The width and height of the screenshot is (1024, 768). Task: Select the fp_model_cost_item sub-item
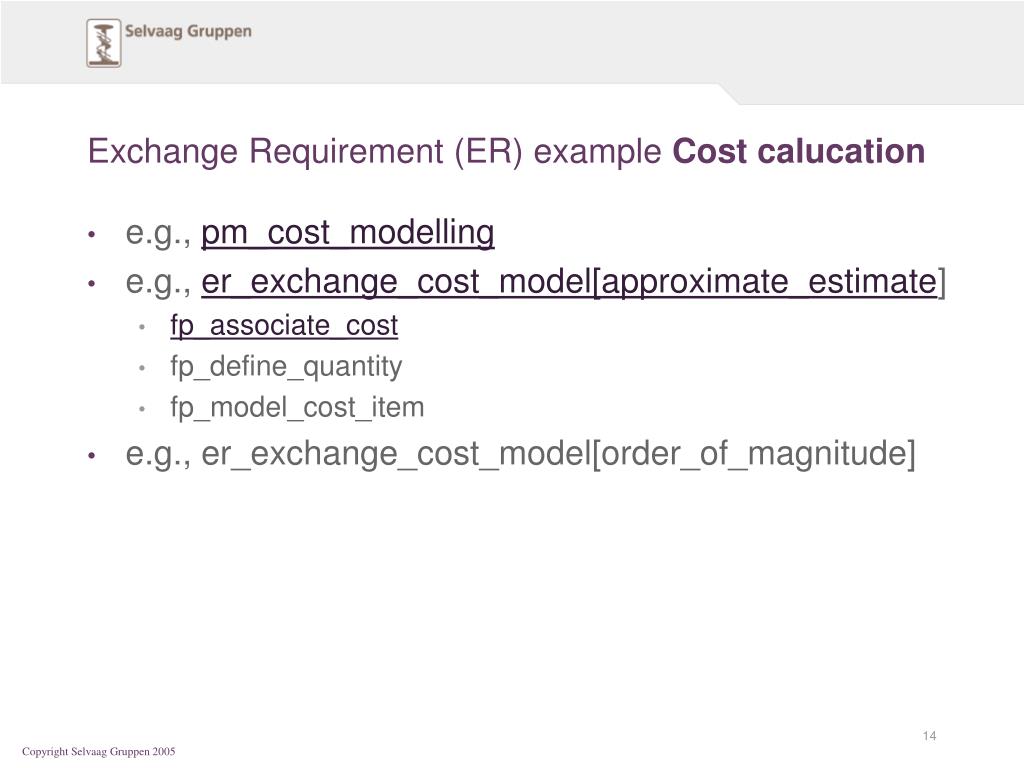tap(297, 408)
